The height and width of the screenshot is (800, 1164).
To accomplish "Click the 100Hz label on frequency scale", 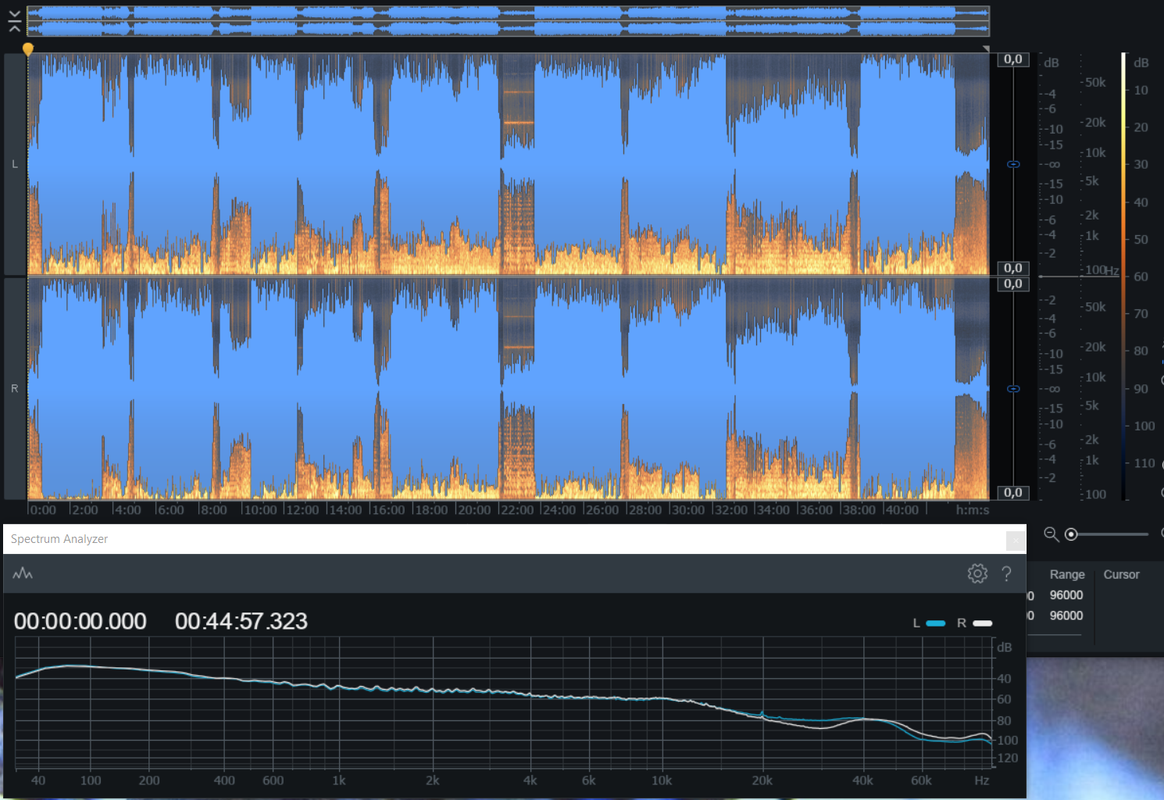I will 1102,271.
